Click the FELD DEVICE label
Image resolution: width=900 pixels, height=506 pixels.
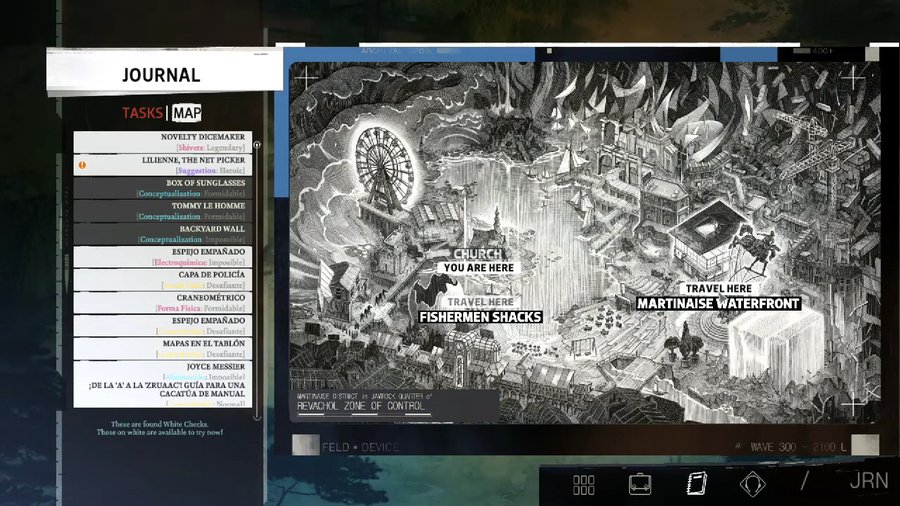click(x=360, y=447)
